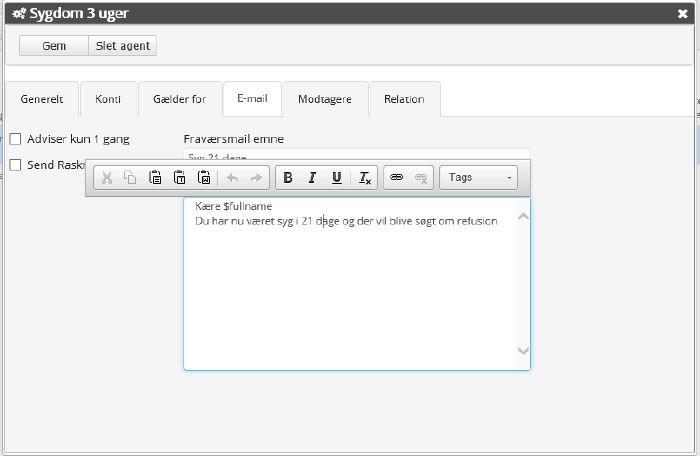Click Paste from Word icon
Image resolution: width=700 pixels, height=456 pixels.
(x=204, y=178)
